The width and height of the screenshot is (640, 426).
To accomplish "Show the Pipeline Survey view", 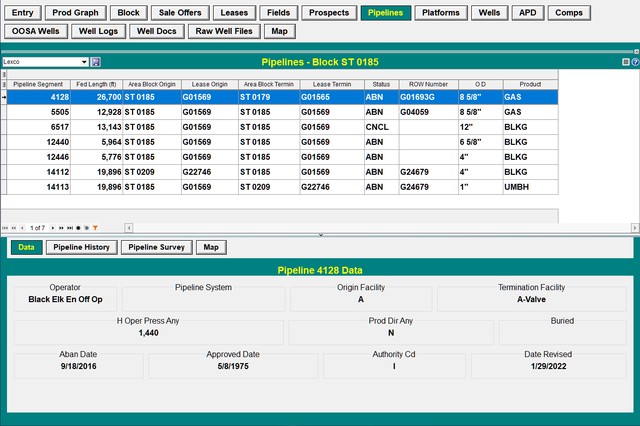I will coord(156,247).
